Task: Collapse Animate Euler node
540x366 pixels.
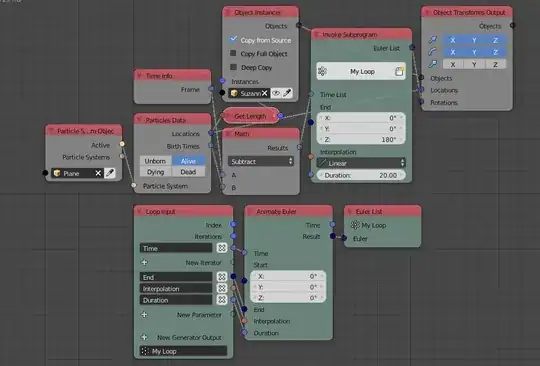Action: 250,211
